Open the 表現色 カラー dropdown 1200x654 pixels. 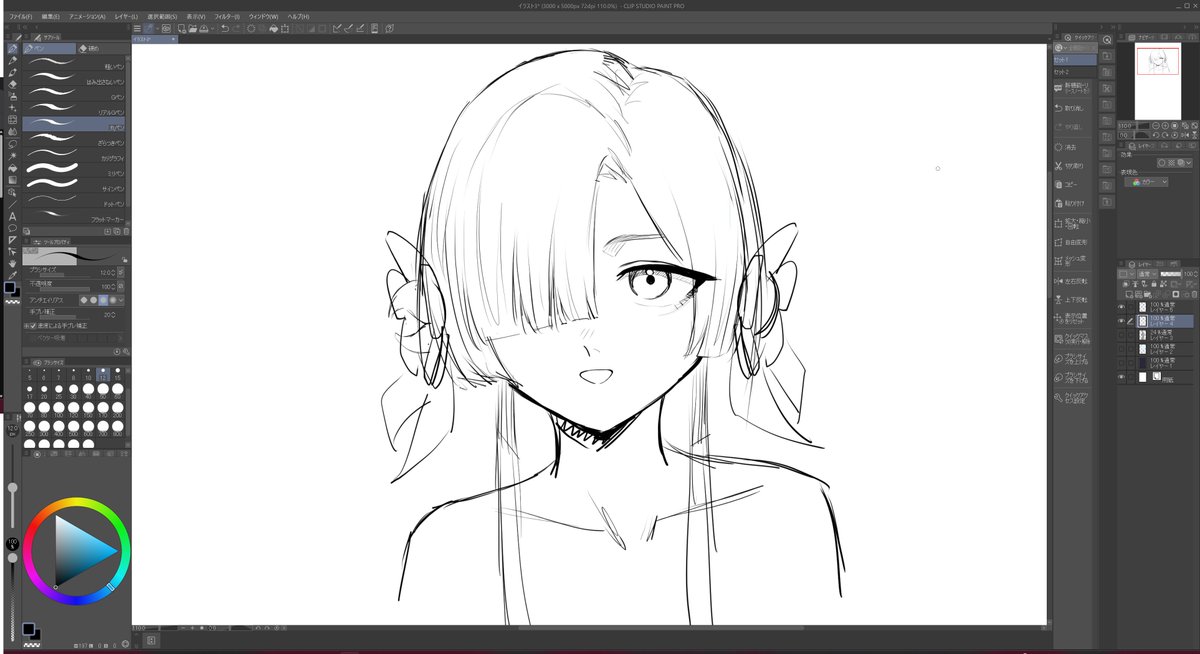click(1146, 182)
